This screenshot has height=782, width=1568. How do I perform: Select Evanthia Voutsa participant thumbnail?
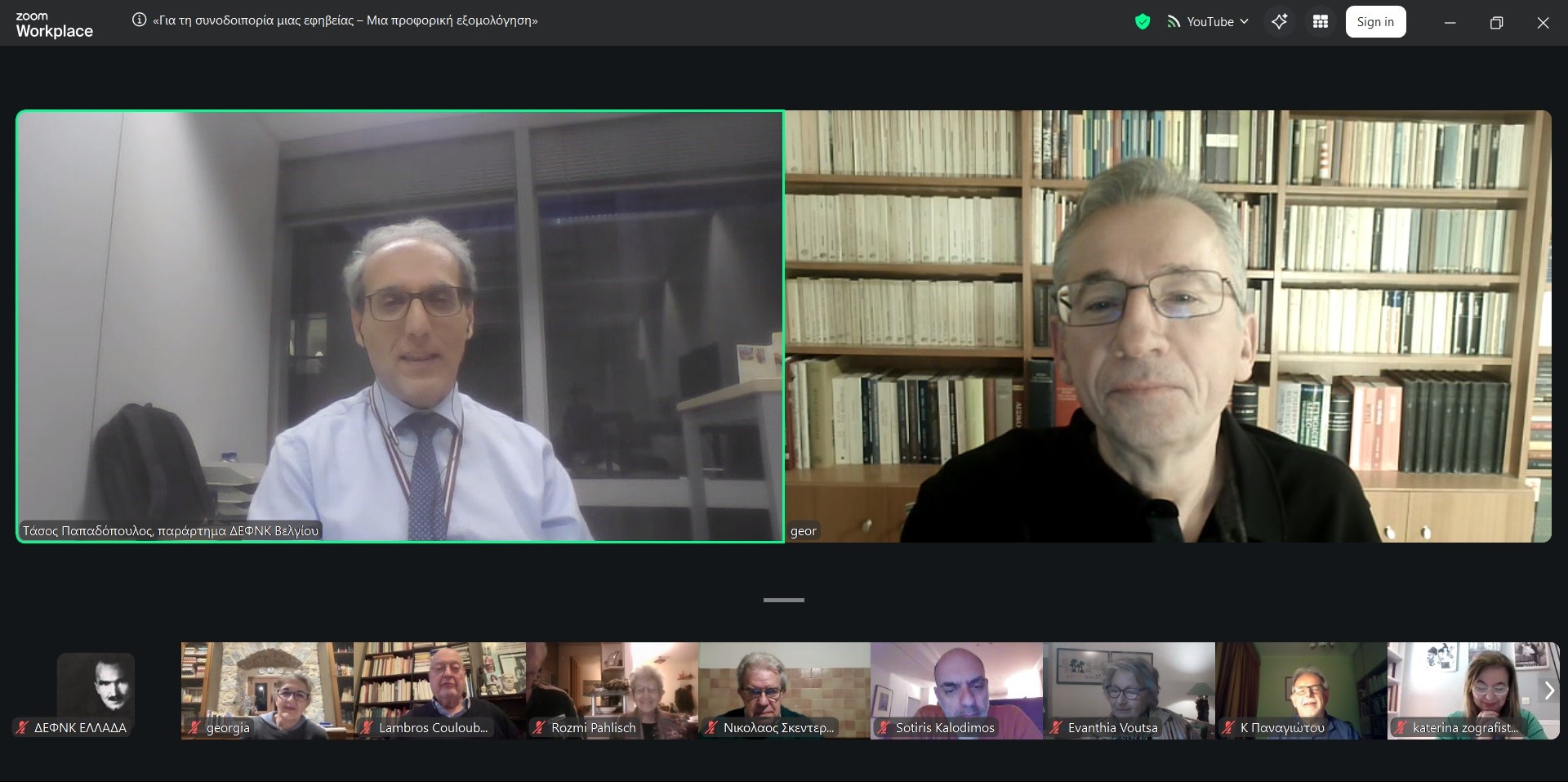coord(1129,690)
